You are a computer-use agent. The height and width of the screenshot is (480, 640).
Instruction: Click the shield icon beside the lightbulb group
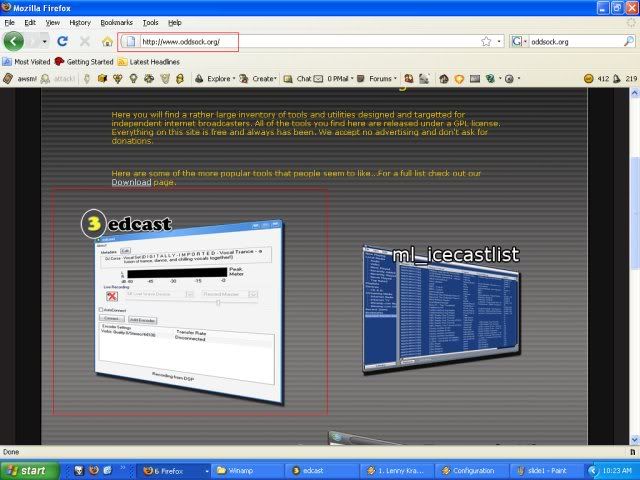pyautogui.click(x=164, y=78)
